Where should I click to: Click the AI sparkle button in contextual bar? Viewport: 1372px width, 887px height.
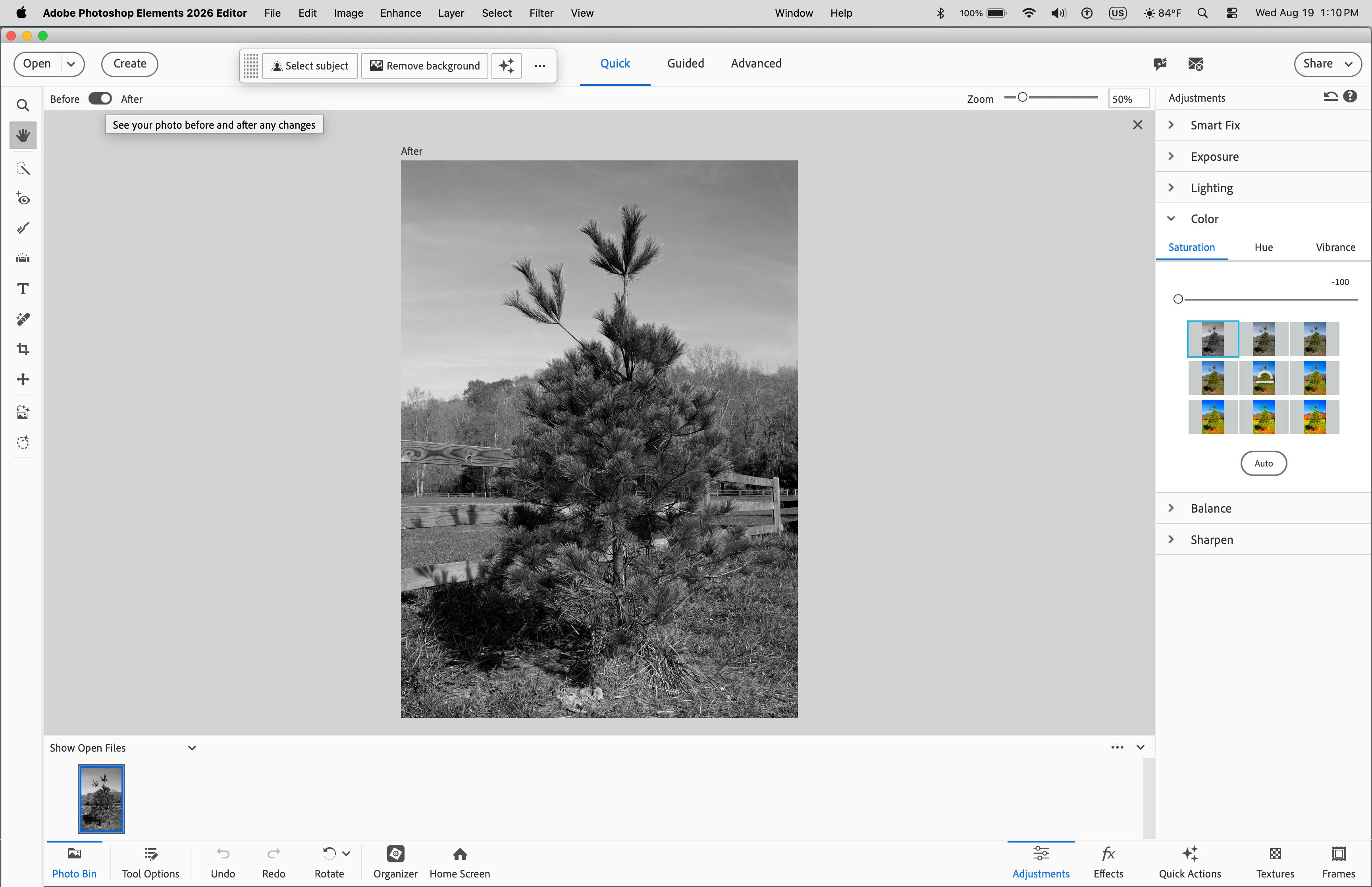507,66
